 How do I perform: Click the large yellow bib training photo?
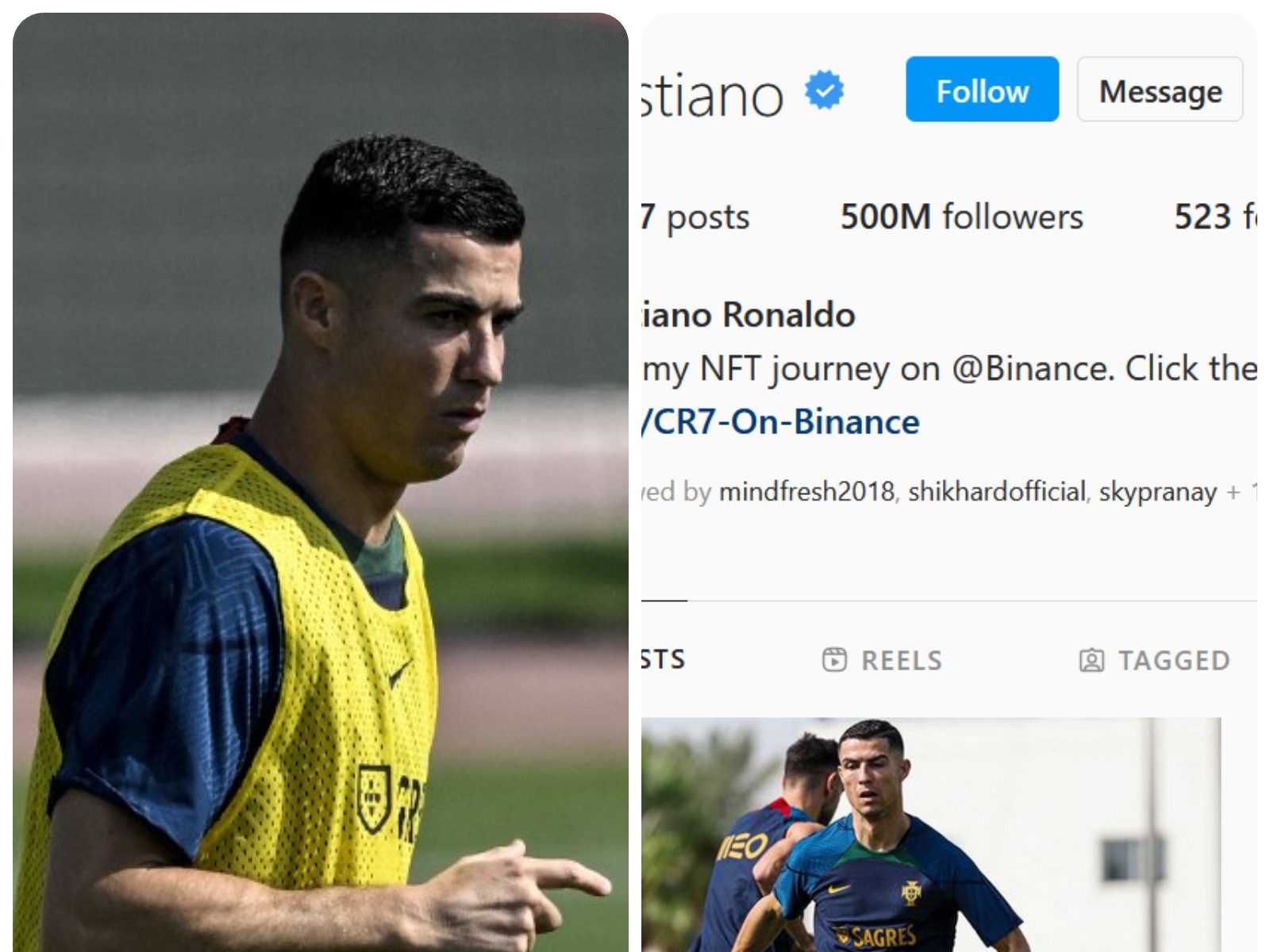click(321, 482)
